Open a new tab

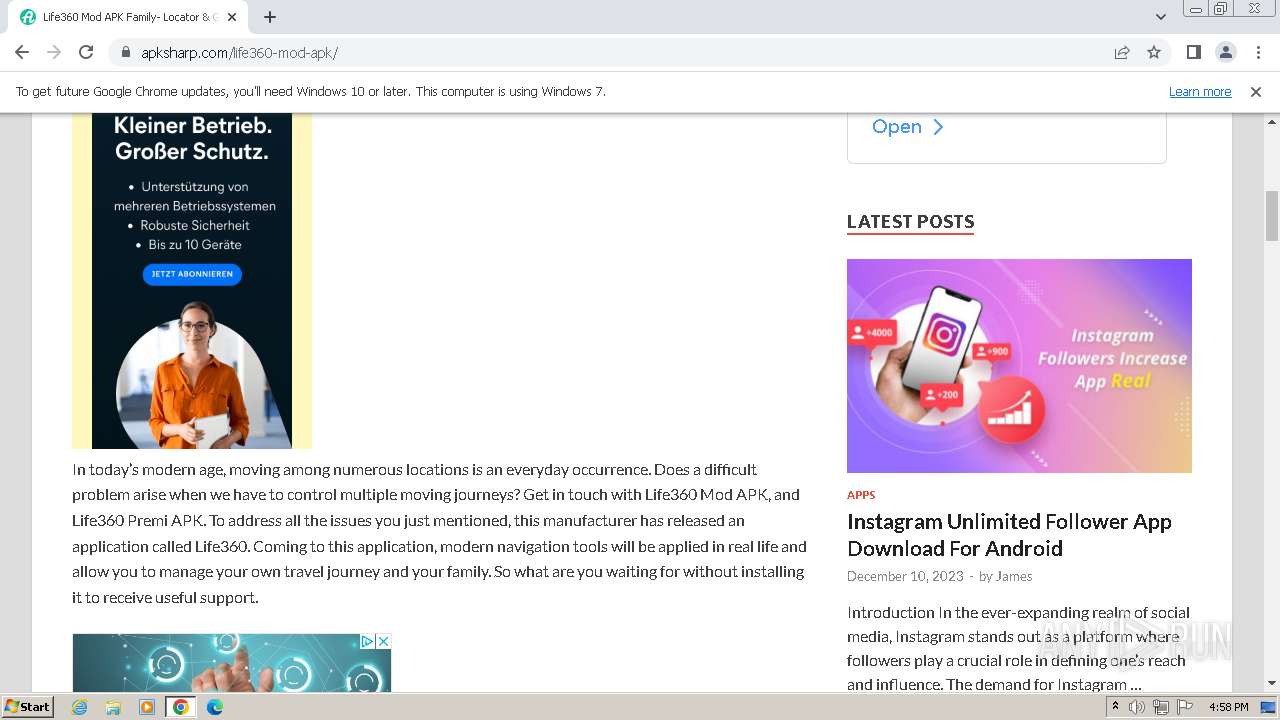tap(270, 17)
